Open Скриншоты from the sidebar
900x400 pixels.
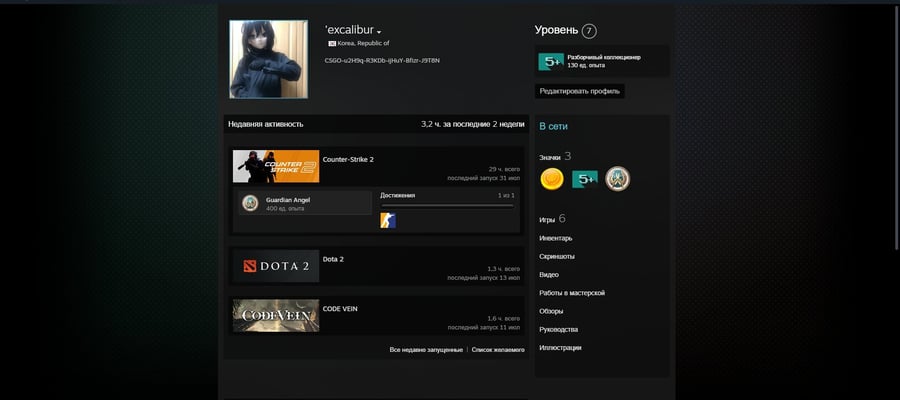[557, 257]
